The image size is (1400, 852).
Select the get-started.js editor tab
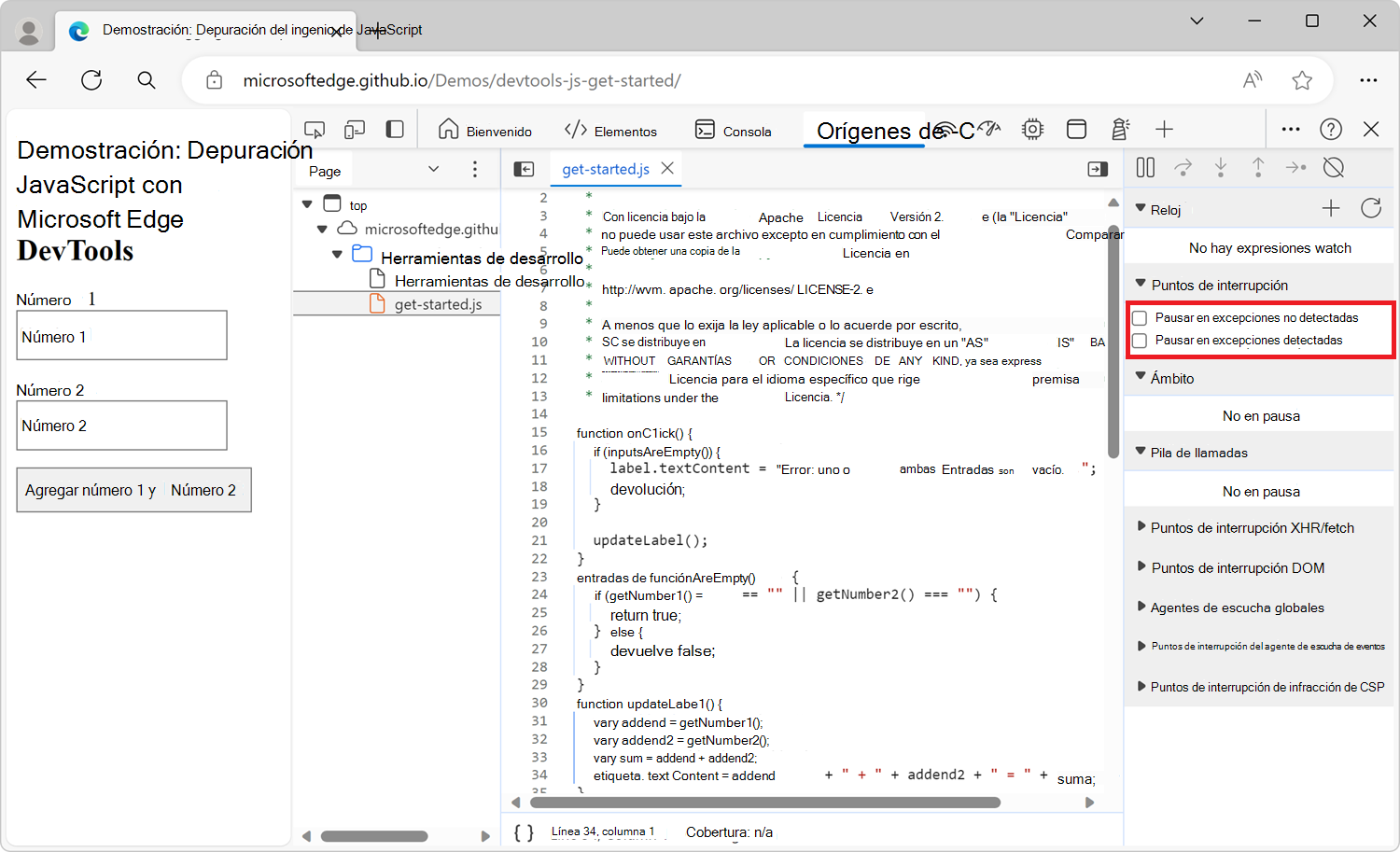(606, 169)
